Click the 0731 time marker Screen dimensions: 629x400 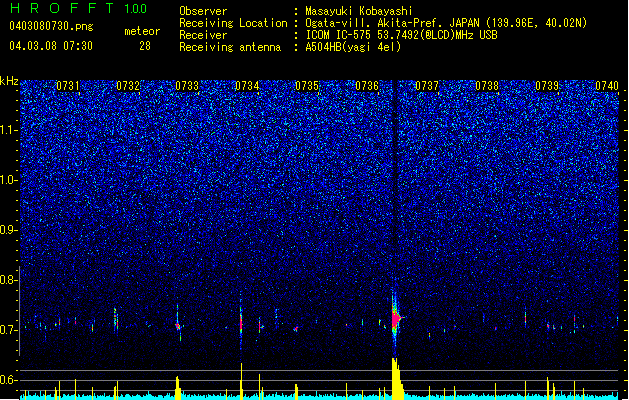tap(68, 86)
